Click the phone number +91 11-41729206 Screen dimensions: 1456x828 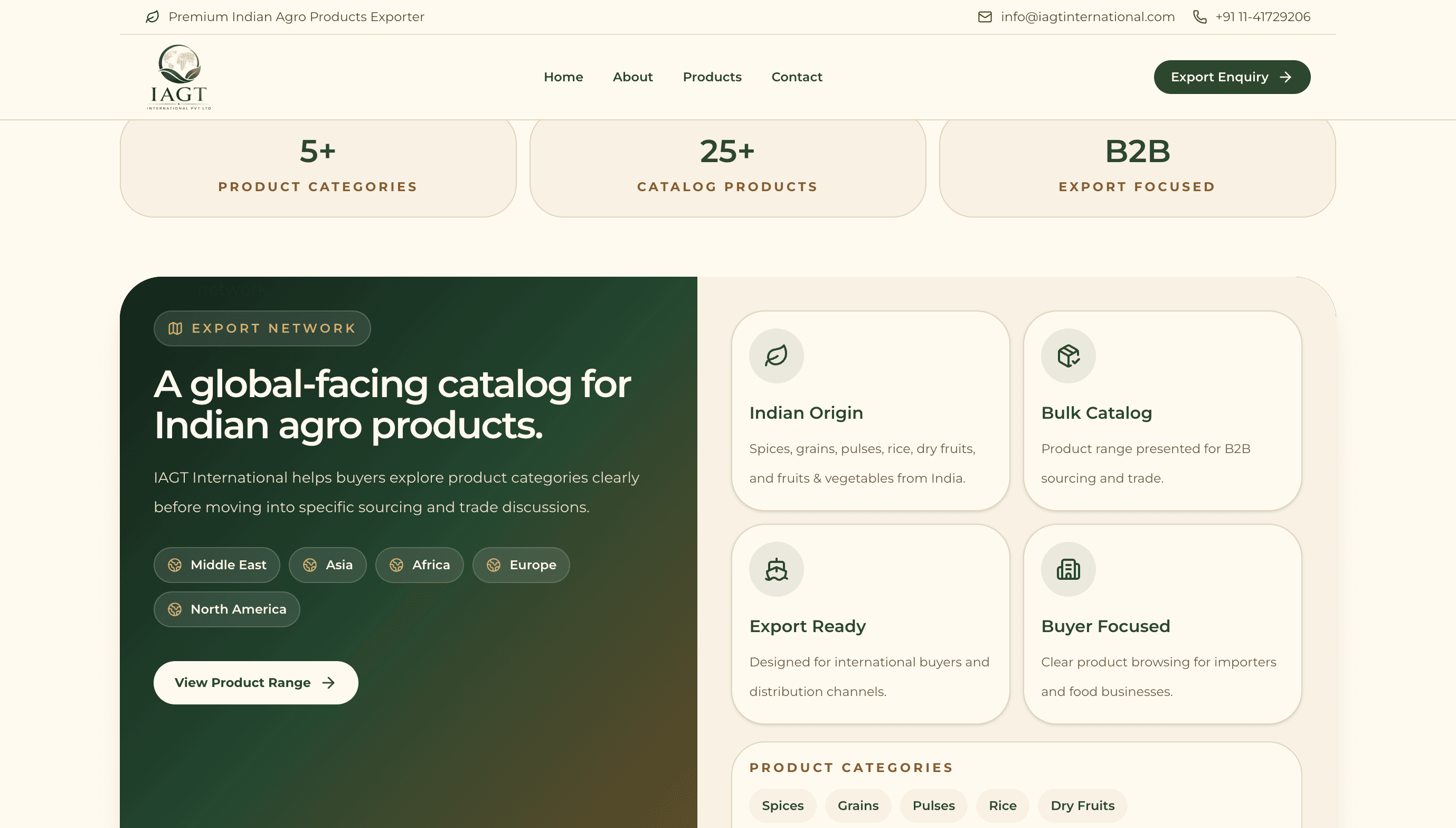tap(1263, 17)
